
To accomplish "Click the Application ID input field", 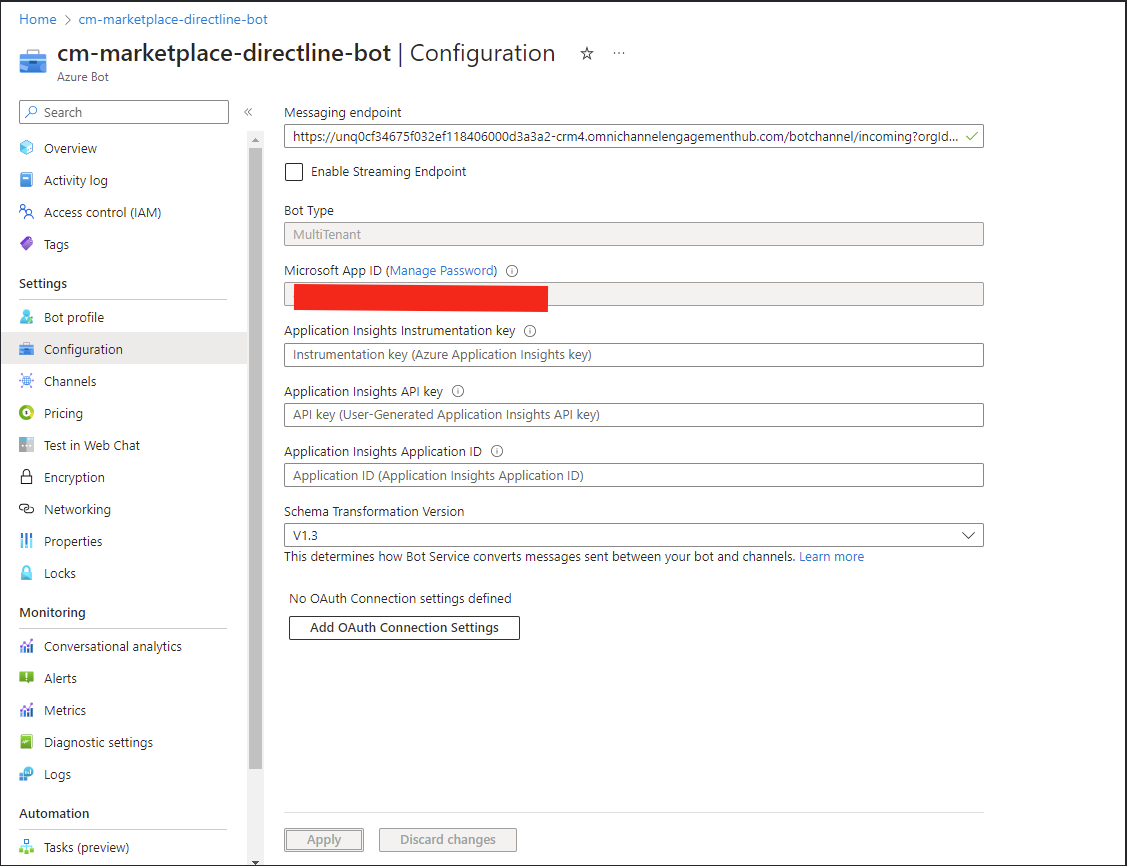I will (633, 475).
